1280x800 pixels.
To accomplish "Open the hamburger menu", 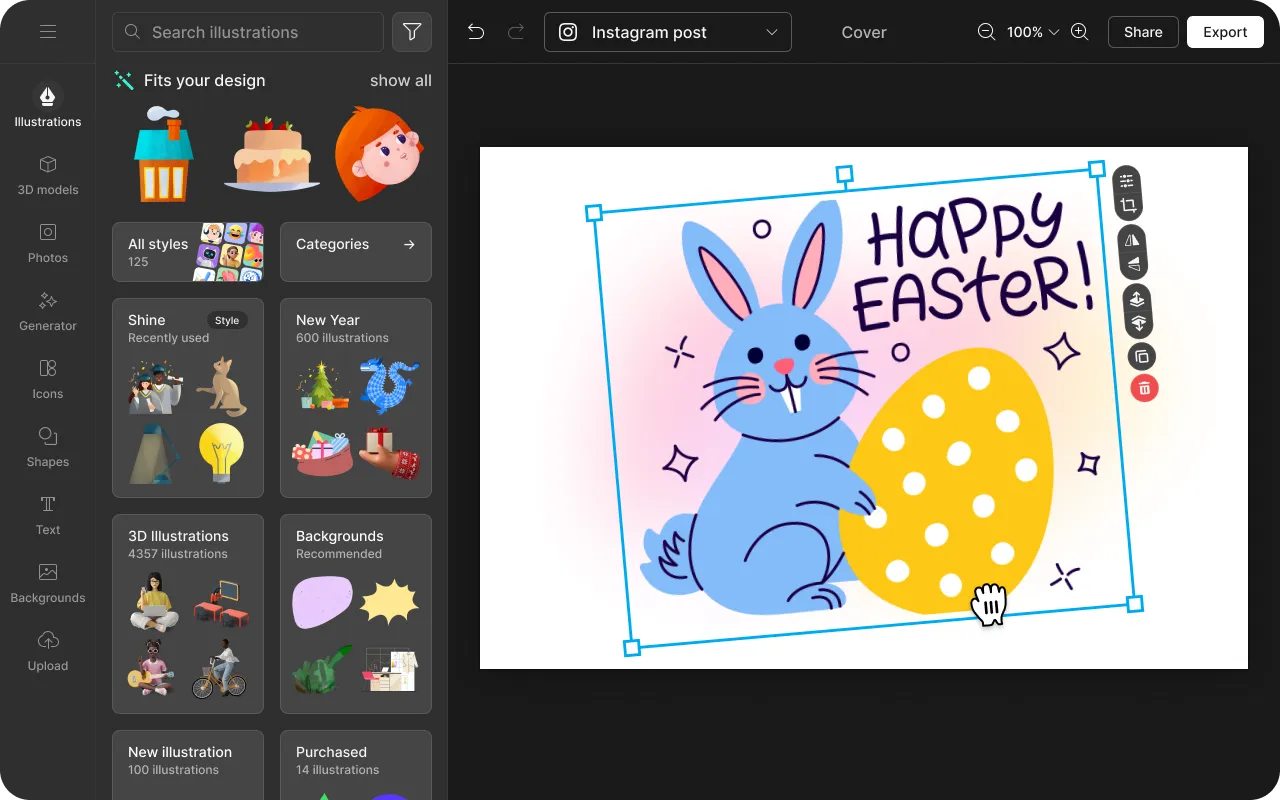I will (47, 32).
